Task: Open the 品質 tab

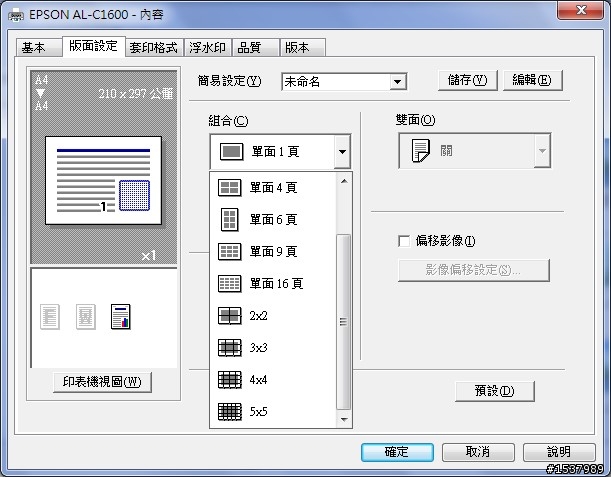Action: click(x=256, y=48)
